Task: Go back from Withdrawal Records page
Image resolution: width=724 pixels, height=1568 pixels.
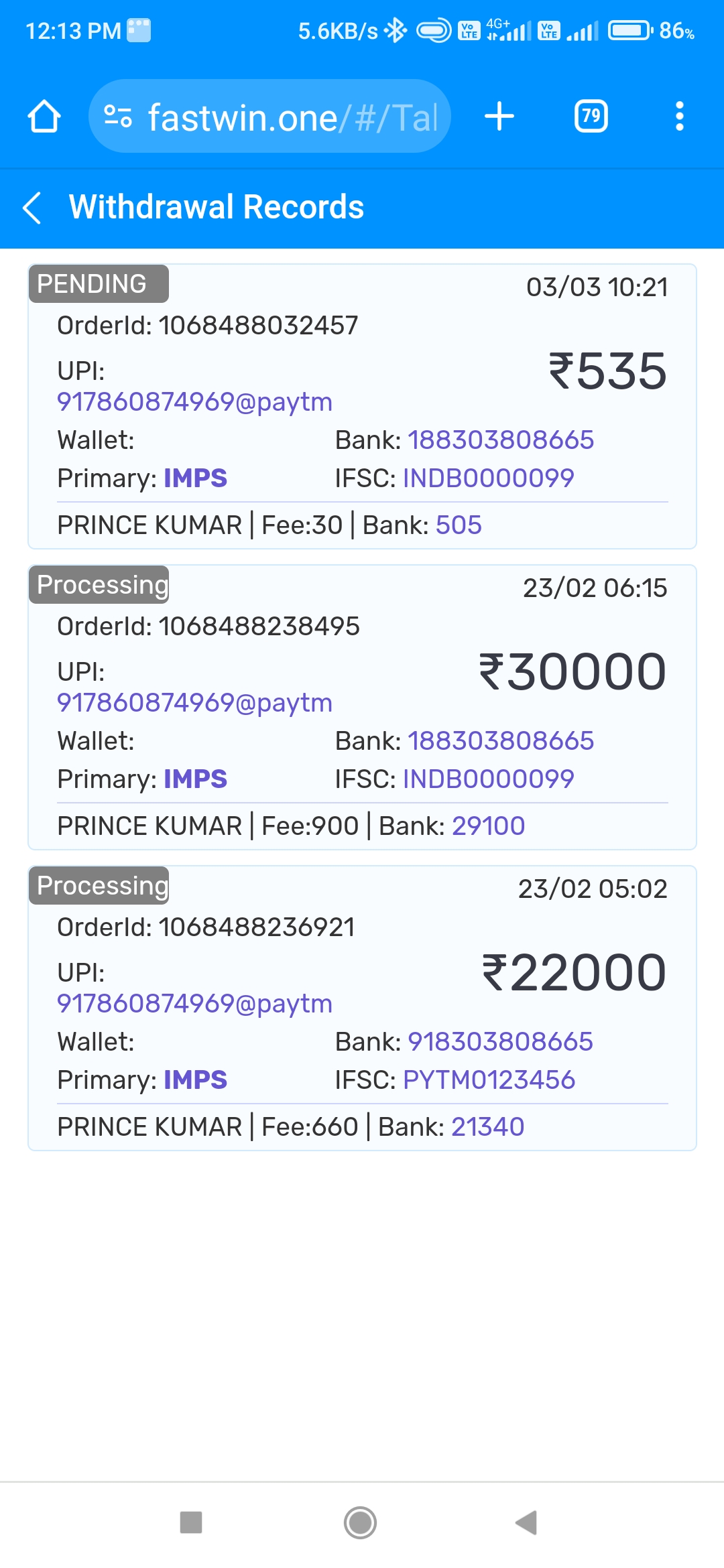Action: click(32, 207)
